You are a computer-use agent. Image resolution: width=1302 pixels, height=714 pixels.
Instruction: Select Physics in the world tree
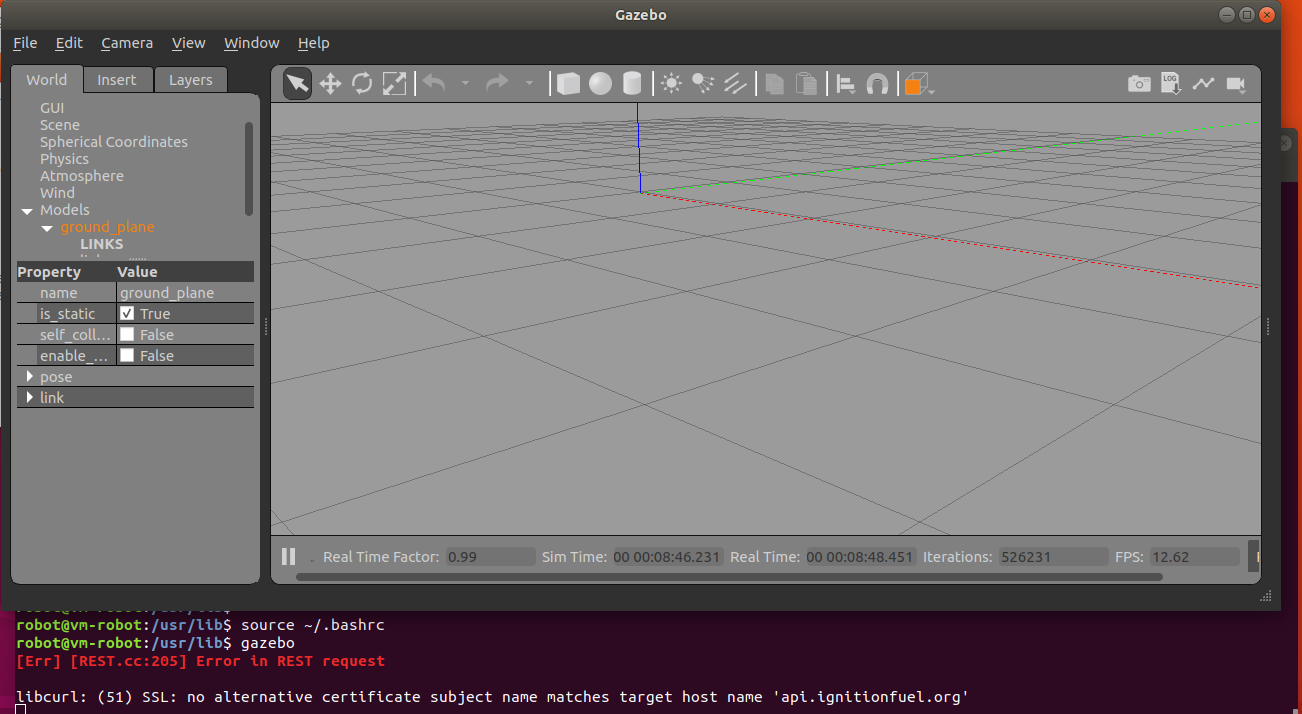(x=64, y=159)
